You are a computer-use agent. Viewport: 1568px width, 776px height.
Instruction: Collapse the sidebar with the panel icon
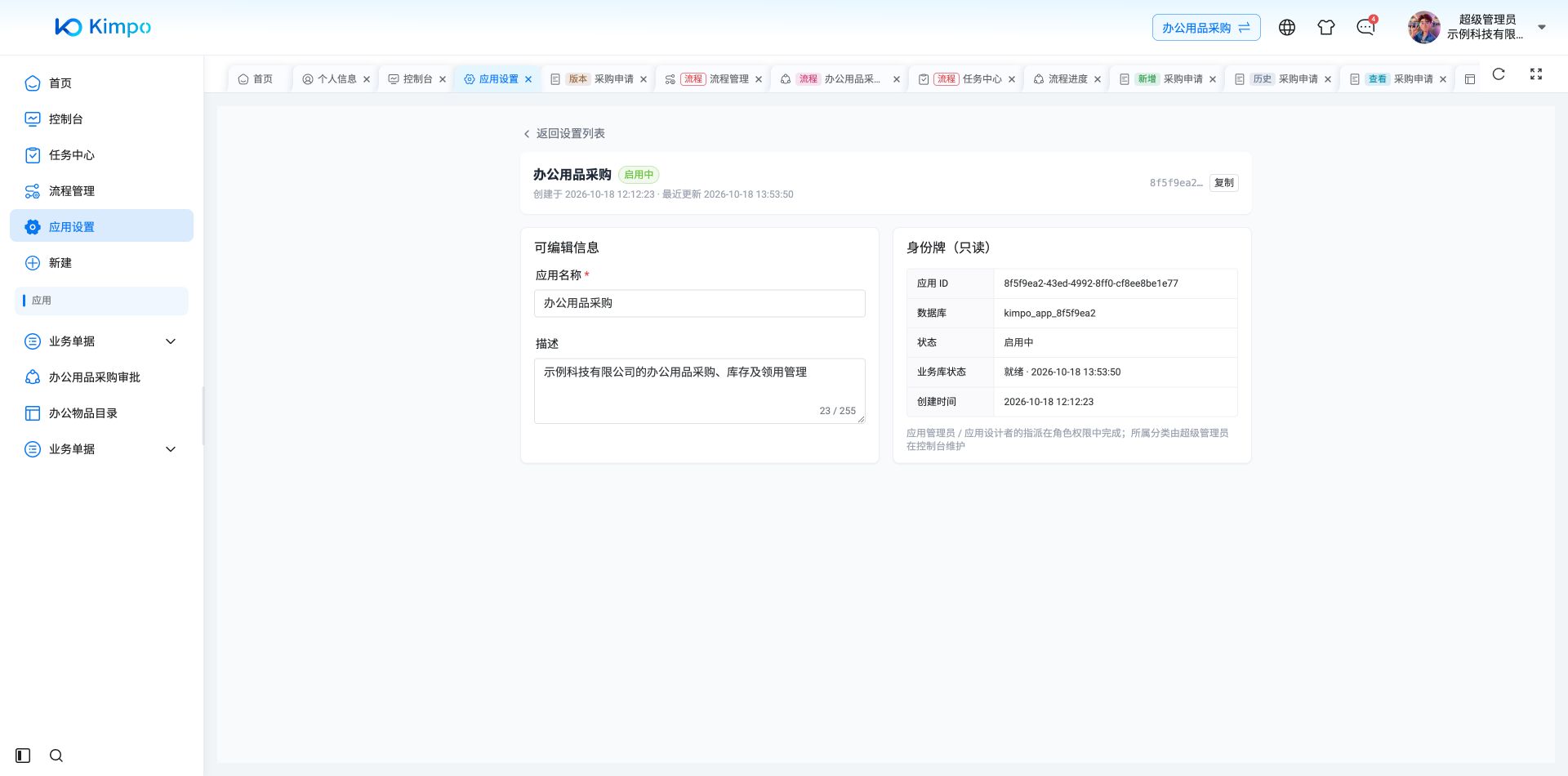point(23,756)
